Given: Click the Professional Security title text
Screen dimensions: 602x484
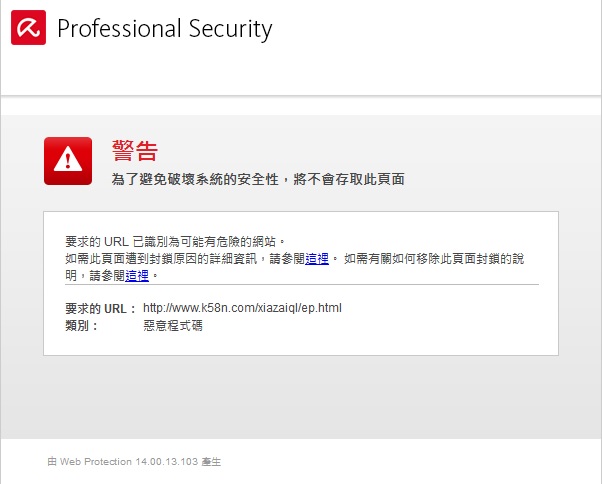Looking at the screenshot, I should point(165,29).
